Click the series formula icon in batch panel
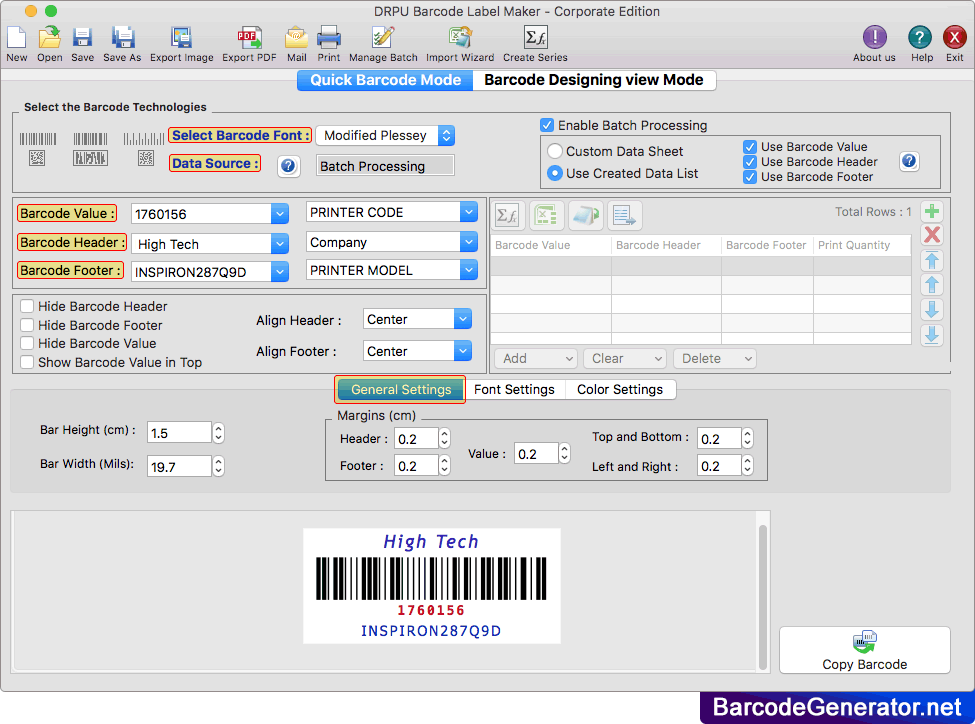The image size is (975, 724). point(509,216)
